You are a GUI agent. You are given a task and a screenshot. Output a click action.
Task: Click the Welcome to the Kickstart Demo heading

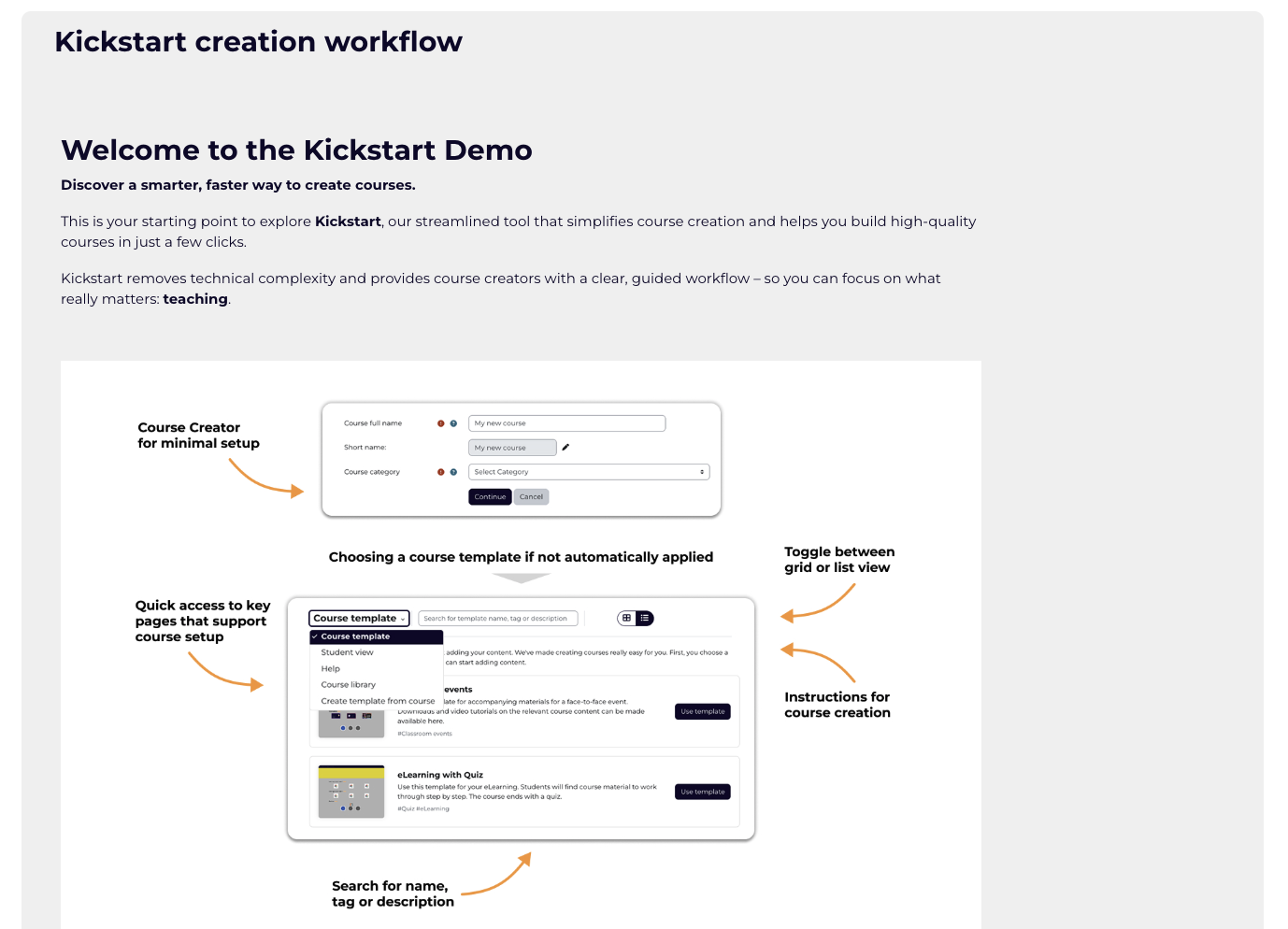(x=296, y=150)
